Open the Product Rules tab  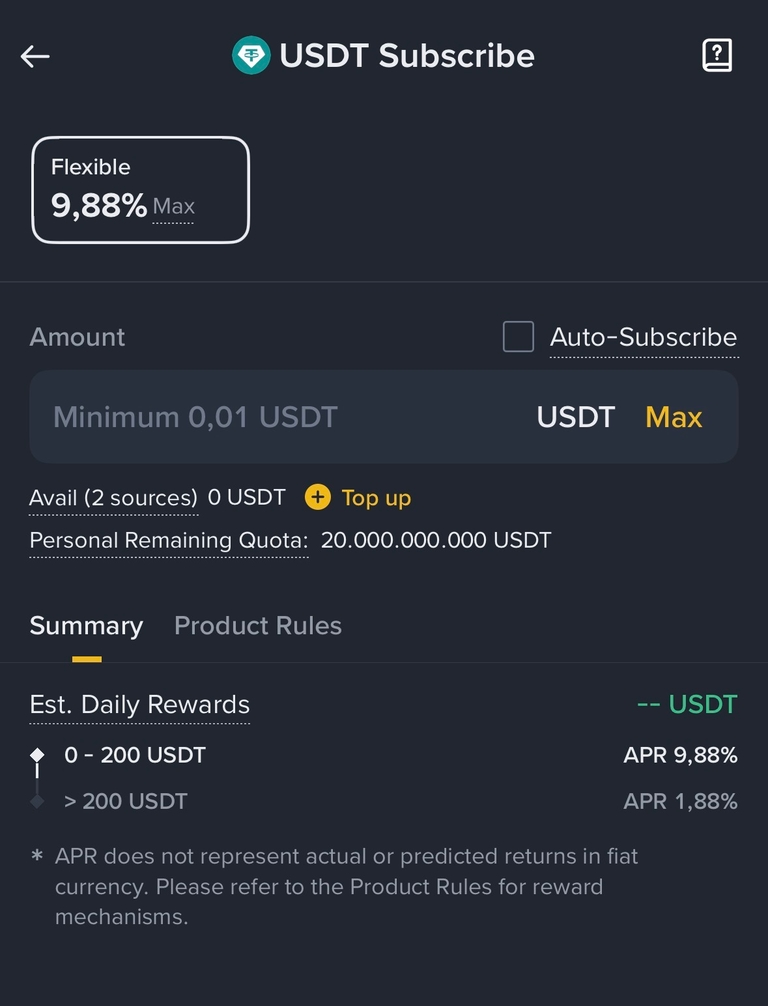point(258,626)
